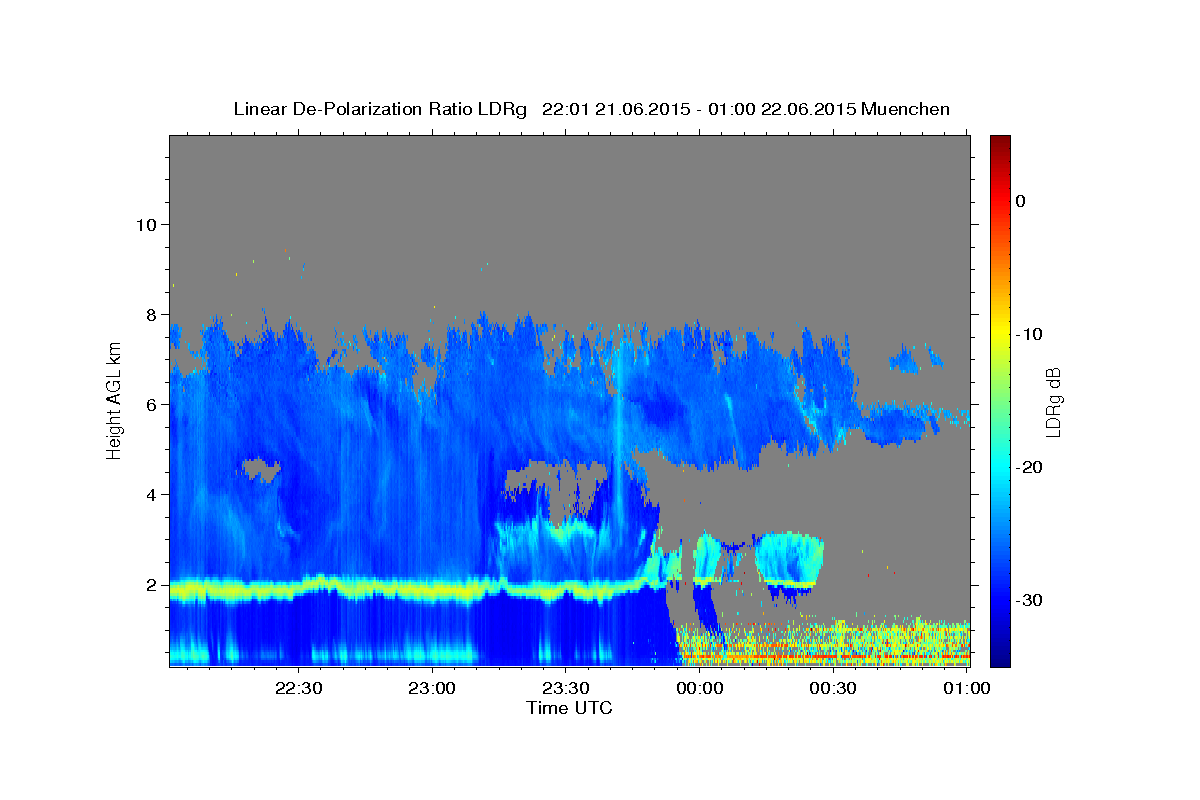Screen dimensions: 1200x800
Task: Click 'Muenchen' in the plot title
Action: (906, 109)
